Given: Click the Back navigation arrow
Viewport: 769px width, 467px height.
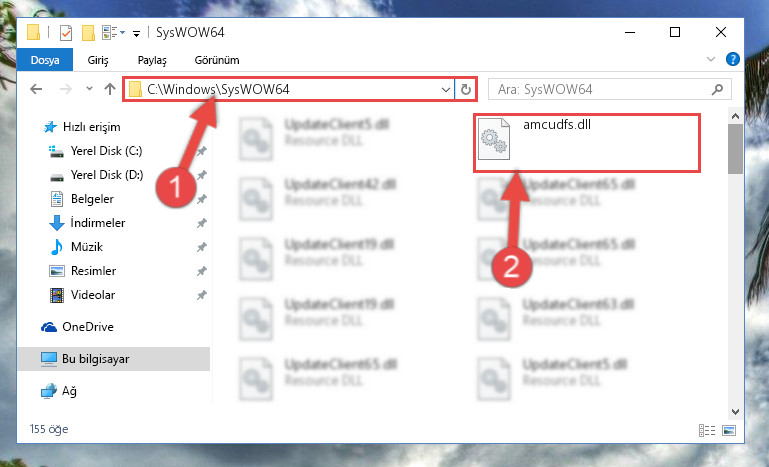Looking at the screenshot, I should (x=36, y=89).
